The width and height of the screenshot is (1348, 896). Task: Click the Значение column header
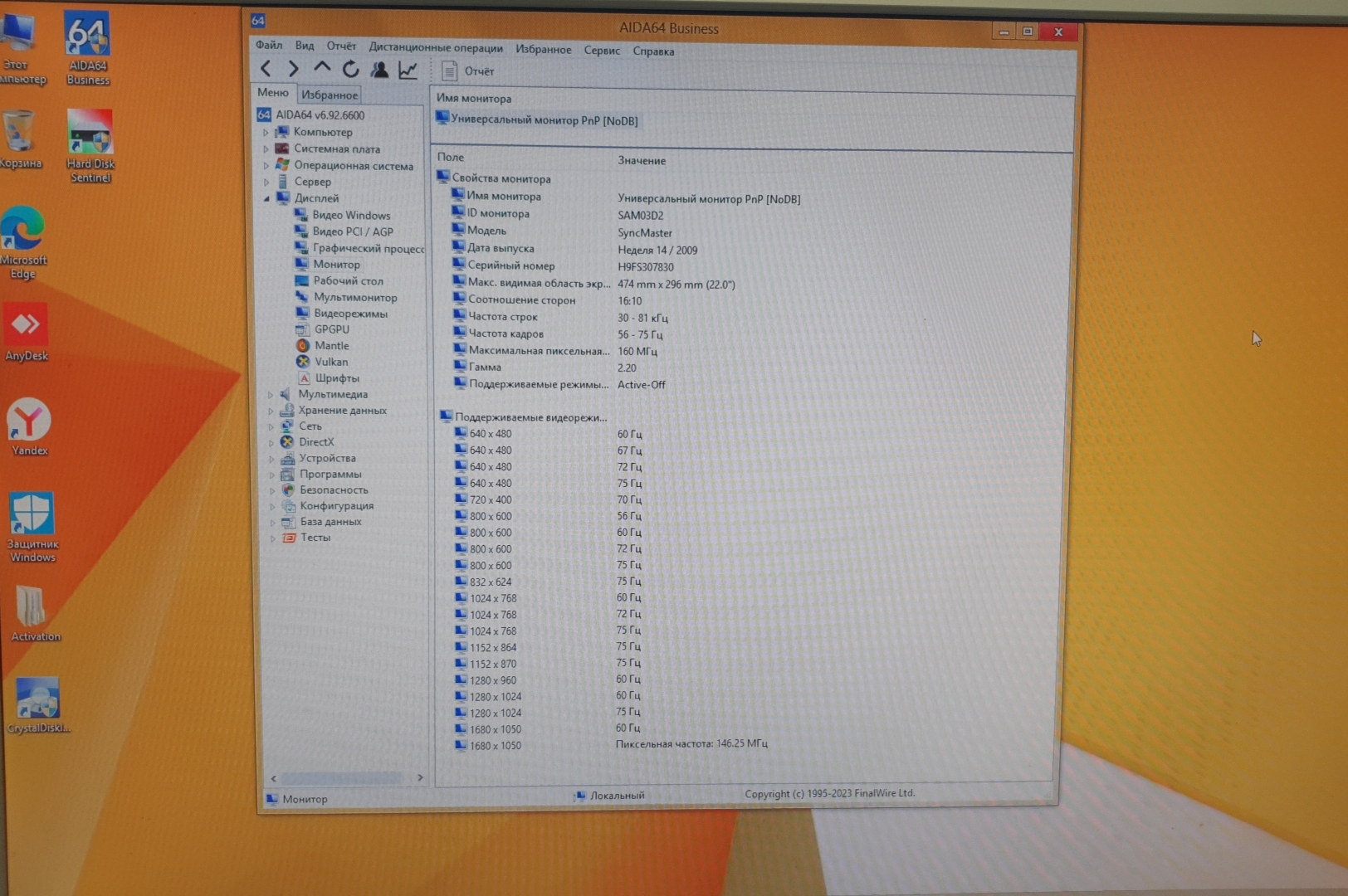(642, 160)
